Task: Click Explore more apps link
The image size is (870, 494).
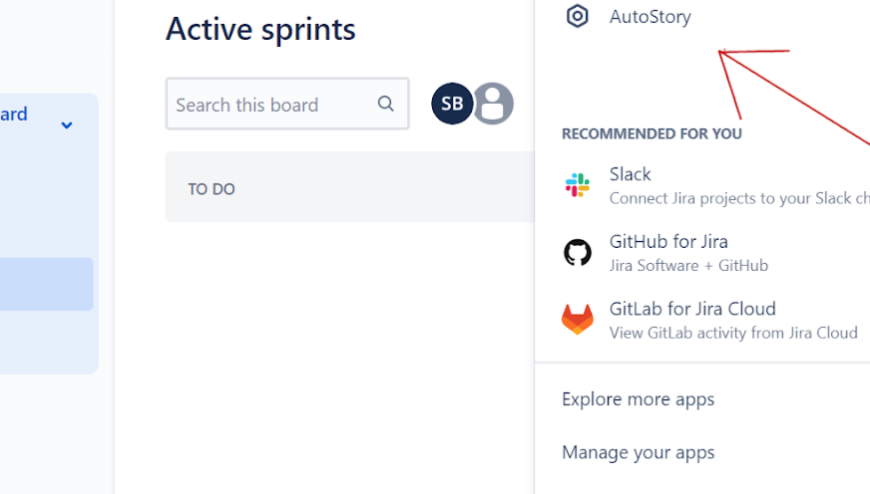Action: point(638,399)
